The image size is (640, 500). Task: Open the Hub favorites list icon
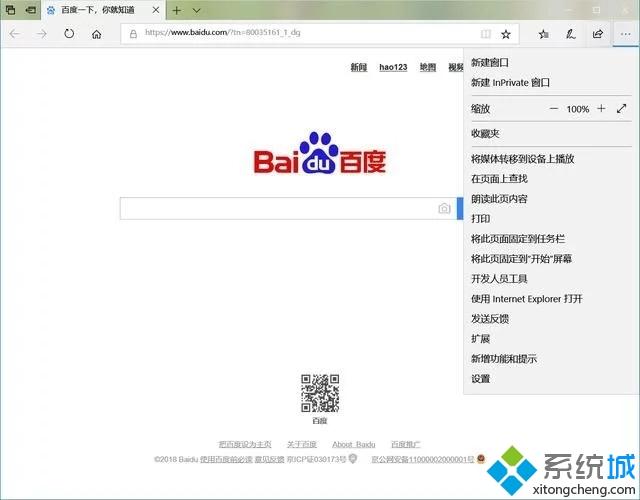[543, 34]
